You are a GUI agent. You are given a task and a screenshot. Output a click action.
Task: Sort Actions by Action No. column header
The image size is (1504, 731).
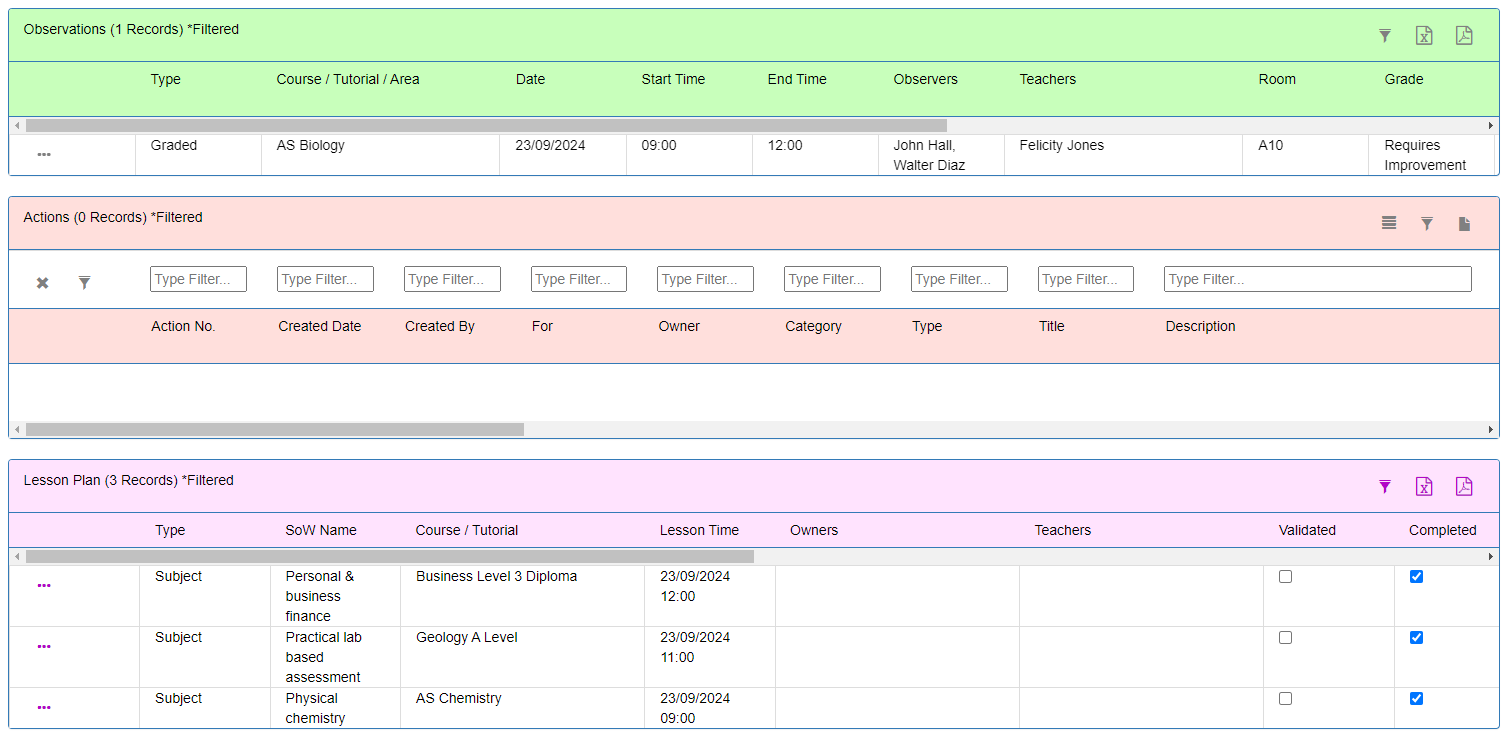pyautogui.click(x=183, y=326)
